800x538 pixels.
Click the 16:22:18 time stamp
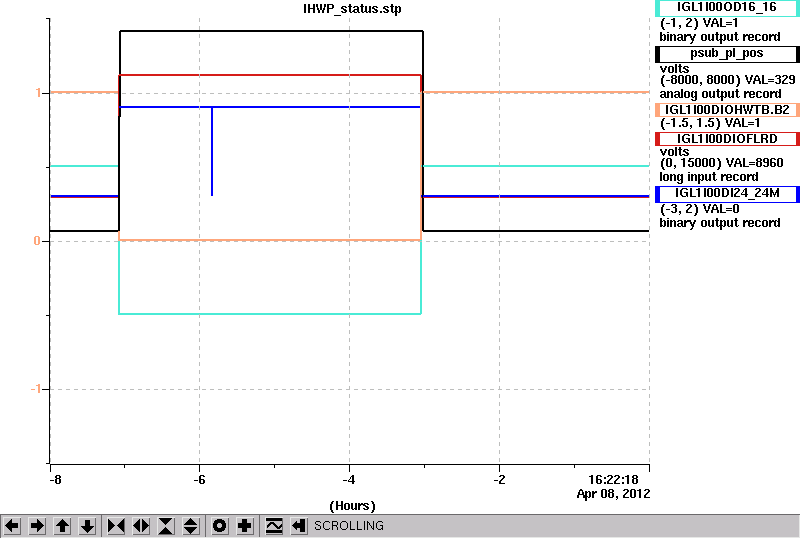pyautogui.click(x=613, y=480)
